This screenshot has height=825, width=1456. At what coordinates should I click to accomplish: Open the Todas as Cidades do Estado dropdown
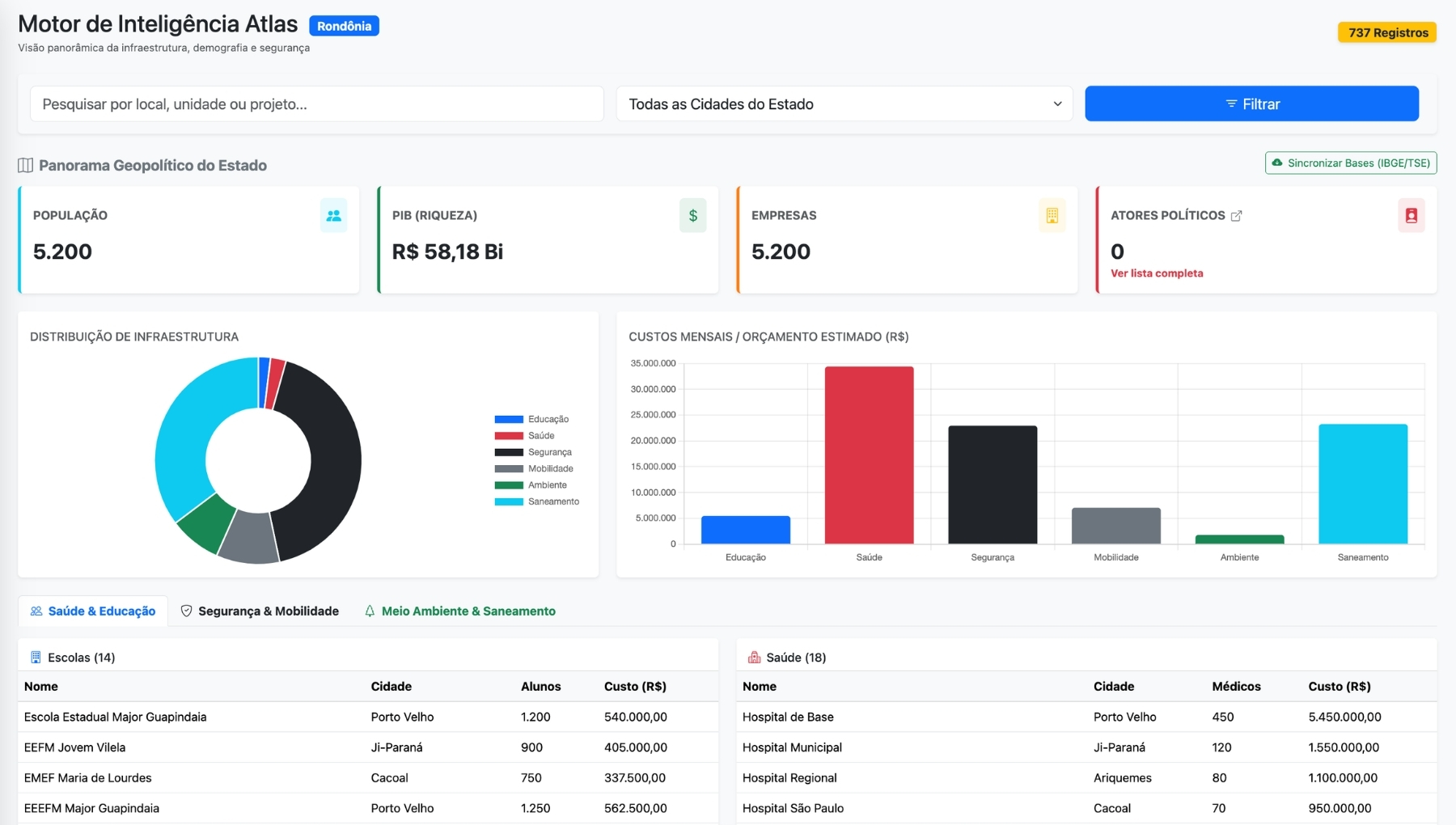click(x=844, y=104)
